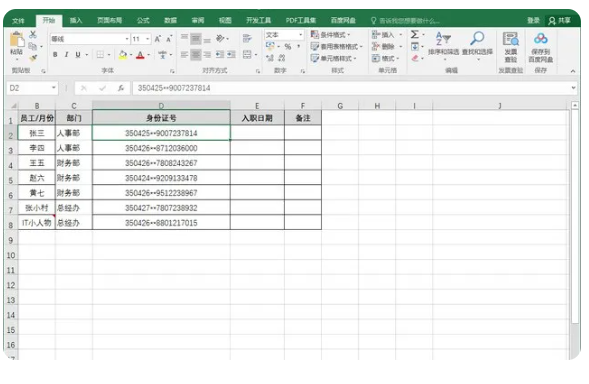This screenshot has width=589, height=384.
Task: Apply Bold formatting
Action: (55, 55)
